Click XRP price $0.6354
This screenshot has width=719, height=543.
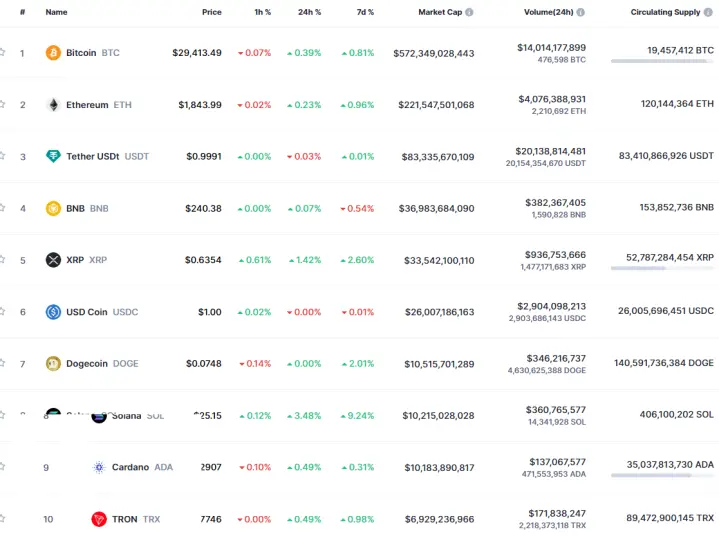point(203,260)
